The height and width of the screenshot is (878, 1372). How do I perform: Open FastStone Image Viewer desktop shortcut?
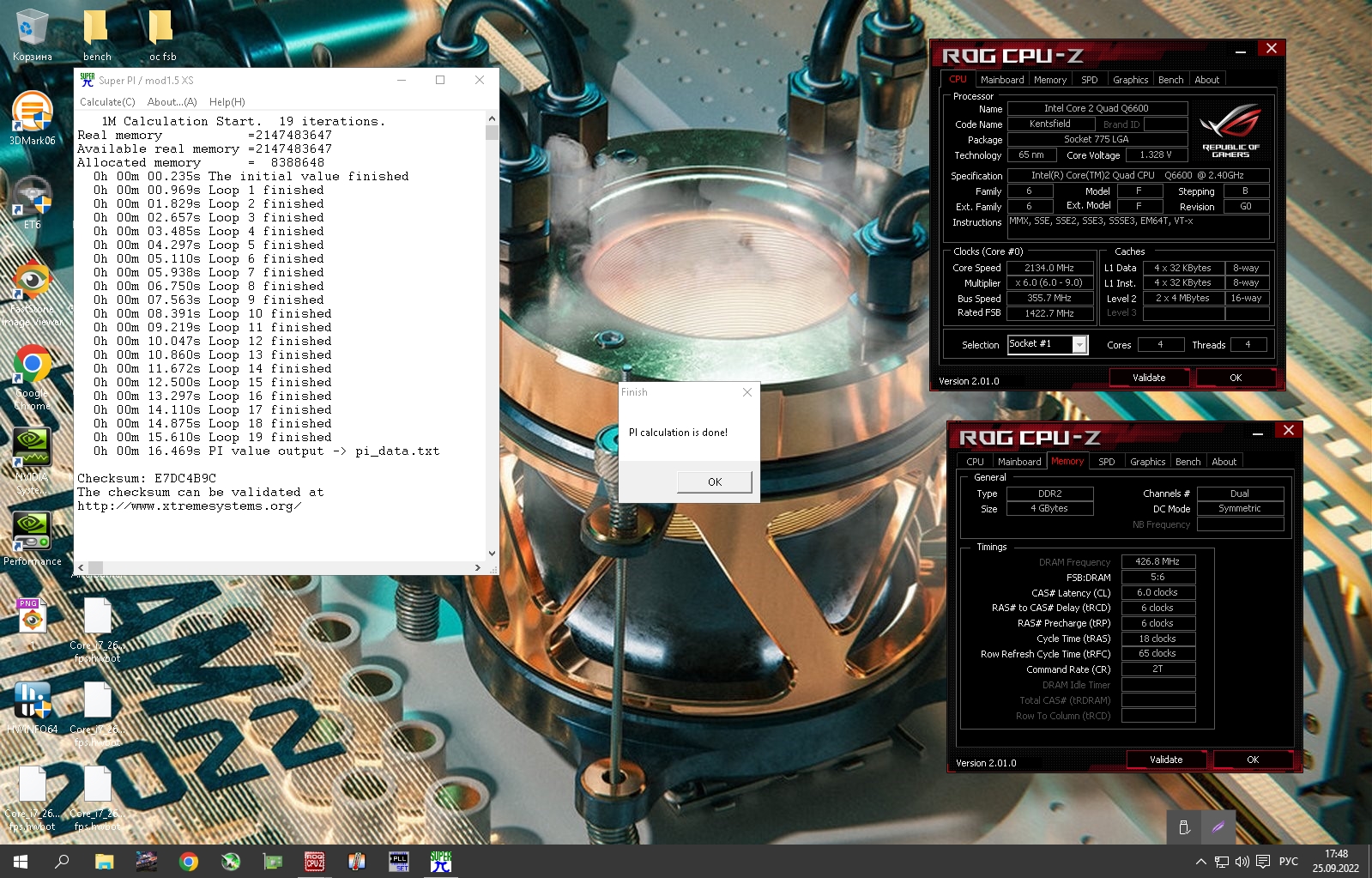[x=32, y=292]
